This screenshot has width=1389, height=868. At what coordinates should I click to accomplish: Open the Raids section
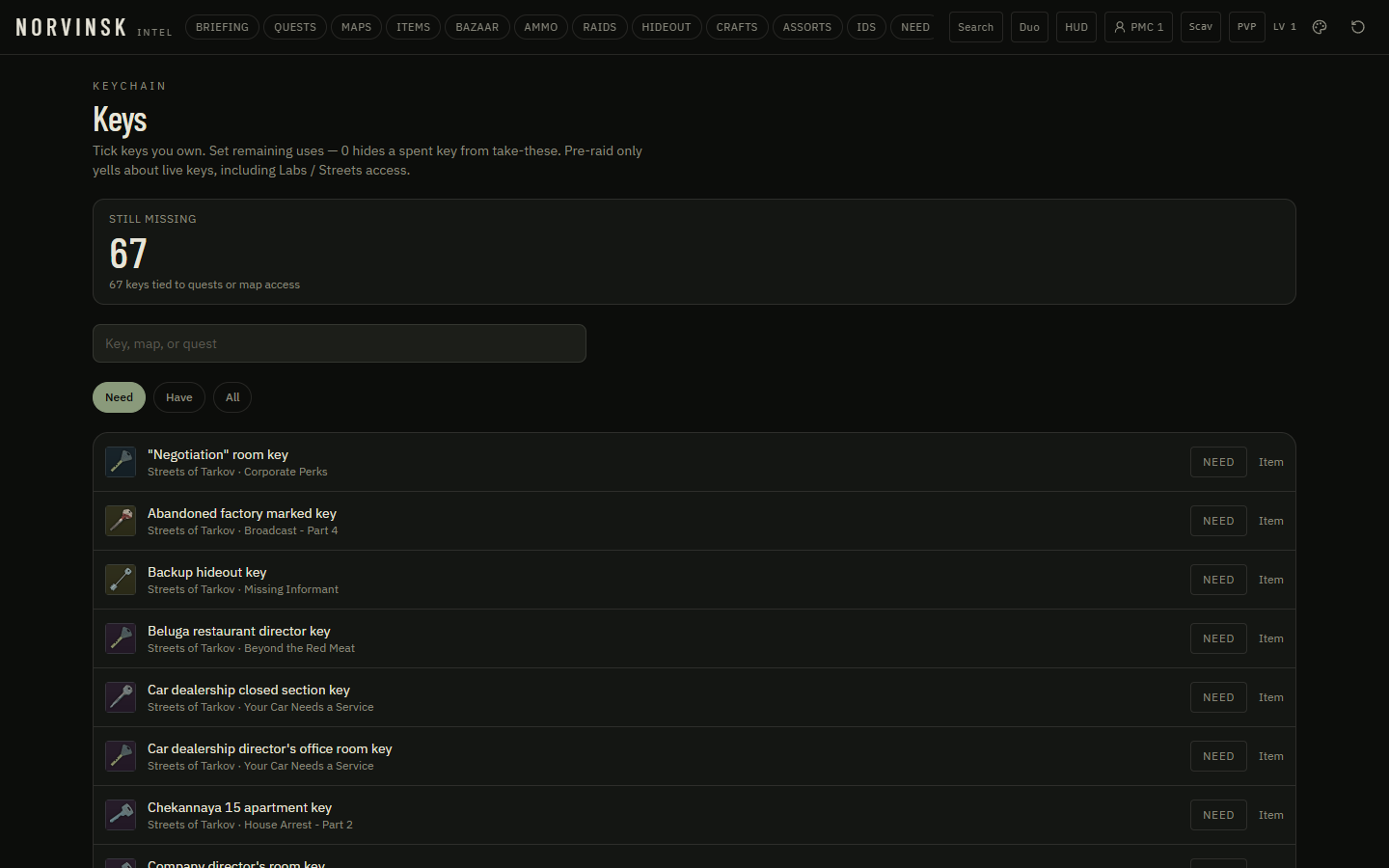click(600, 27)
